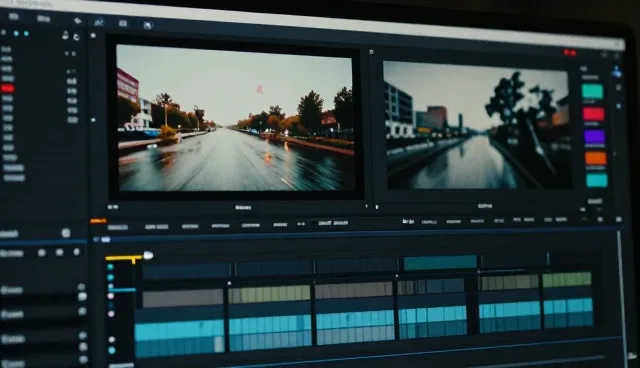Click the circular arrow refresh icon
The width and height of the screenshot is (640, 368).
coord(76,37)
